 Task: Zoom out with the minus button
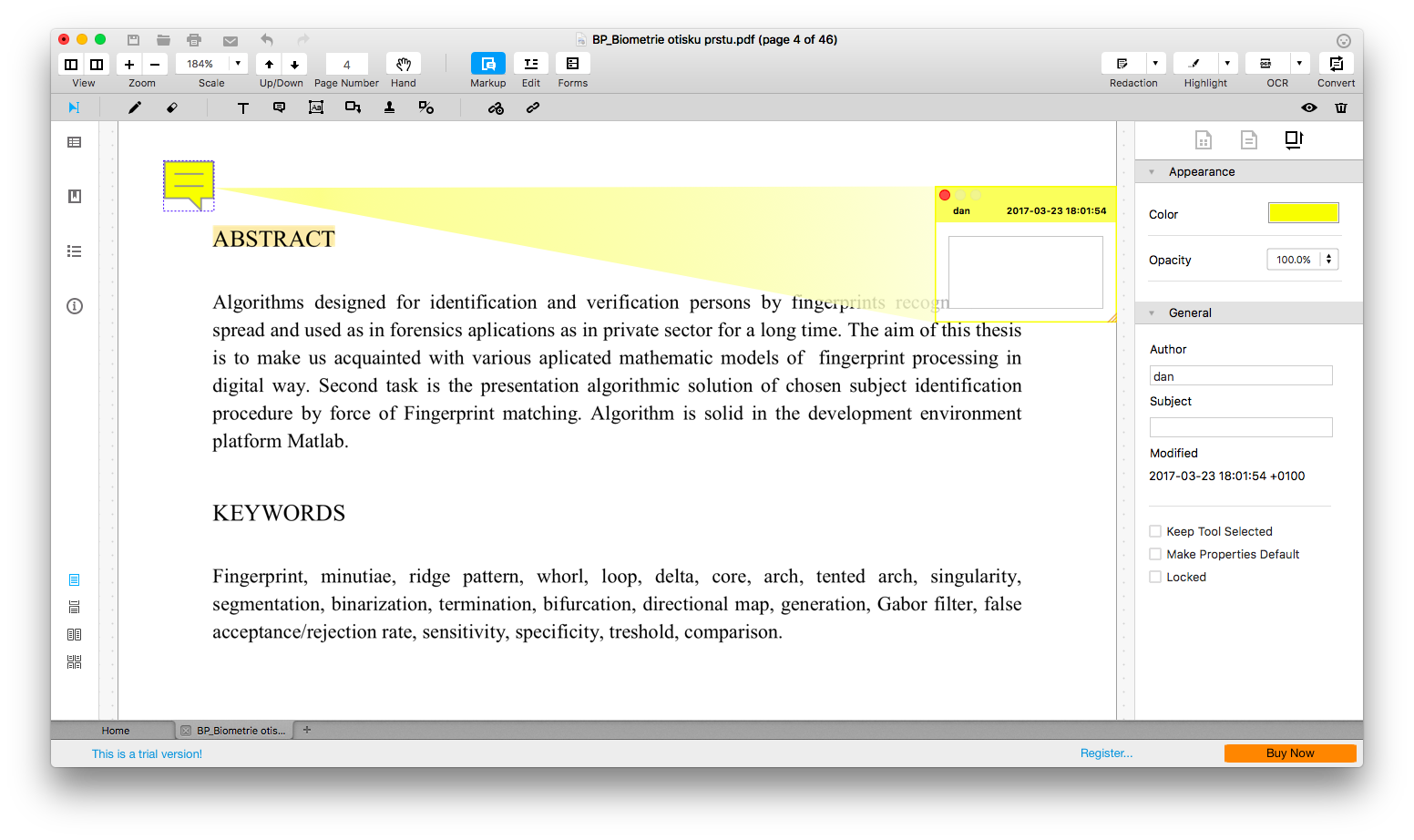[155, 64]
